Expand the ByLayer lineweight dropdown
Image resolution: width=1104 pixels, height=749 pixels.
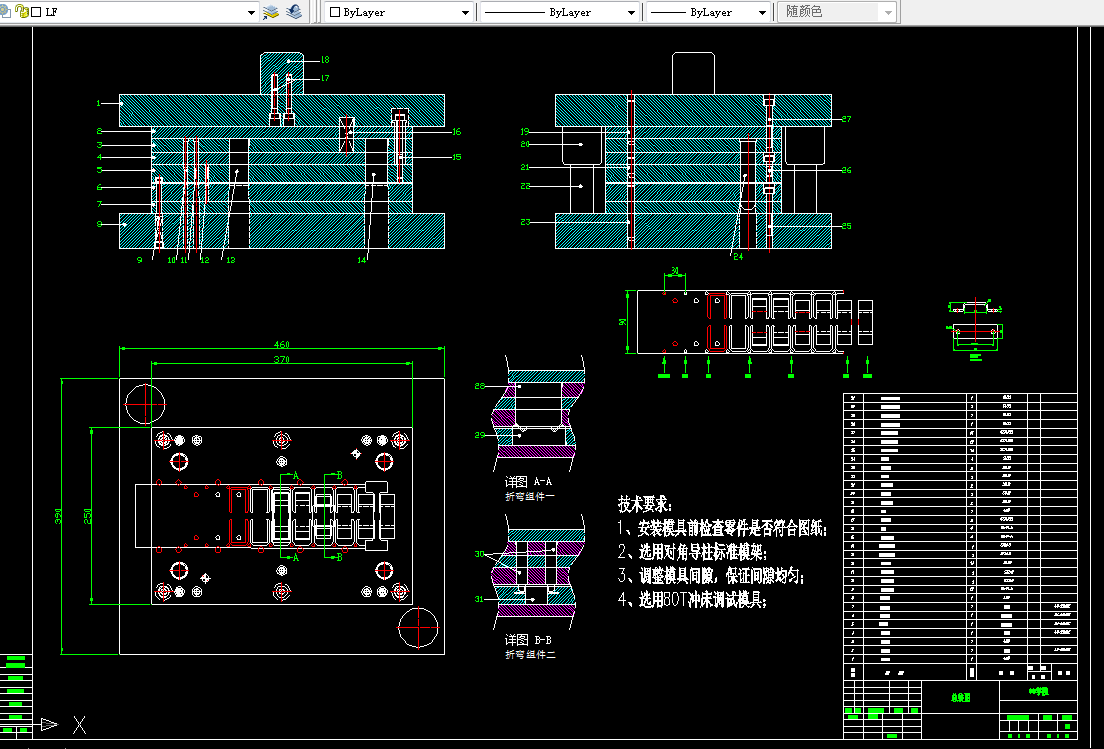coord(762,12)
